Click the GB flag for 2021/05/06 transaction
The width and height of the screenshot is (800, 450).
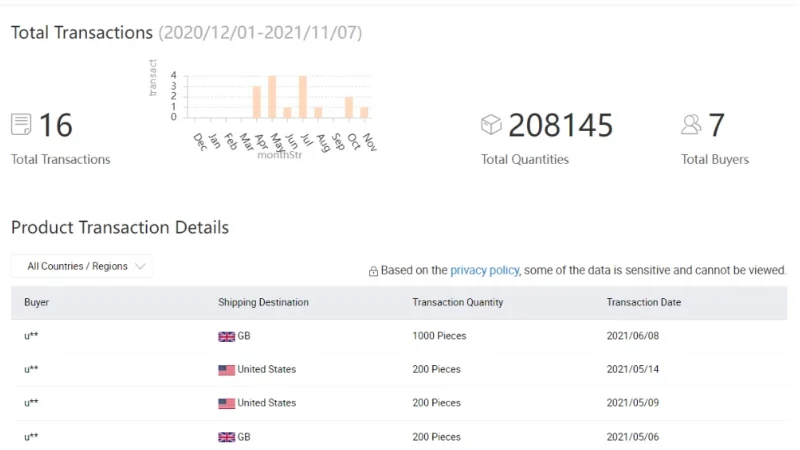point(226,437)
